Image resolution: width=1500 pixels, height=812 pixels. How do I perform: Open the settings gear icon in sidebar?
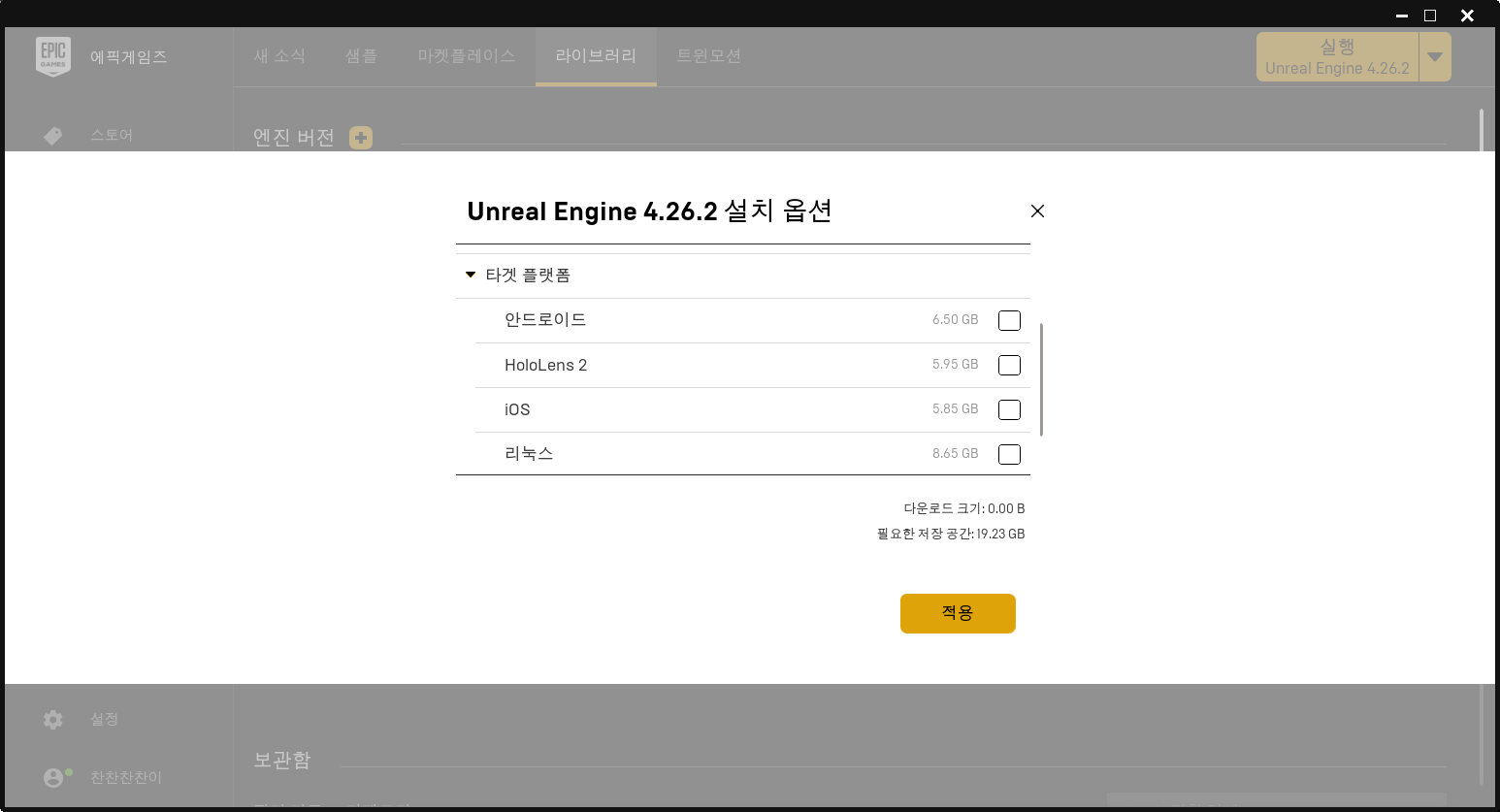point(53,719)
